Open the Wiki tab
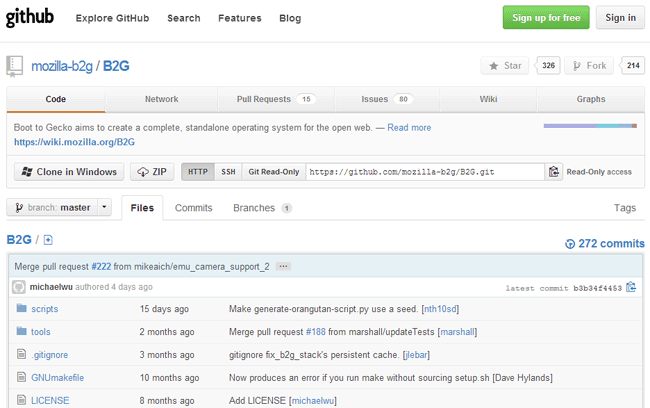Image resolution: width=650 pixels, height=408 pixels. (x=488, y=99)
